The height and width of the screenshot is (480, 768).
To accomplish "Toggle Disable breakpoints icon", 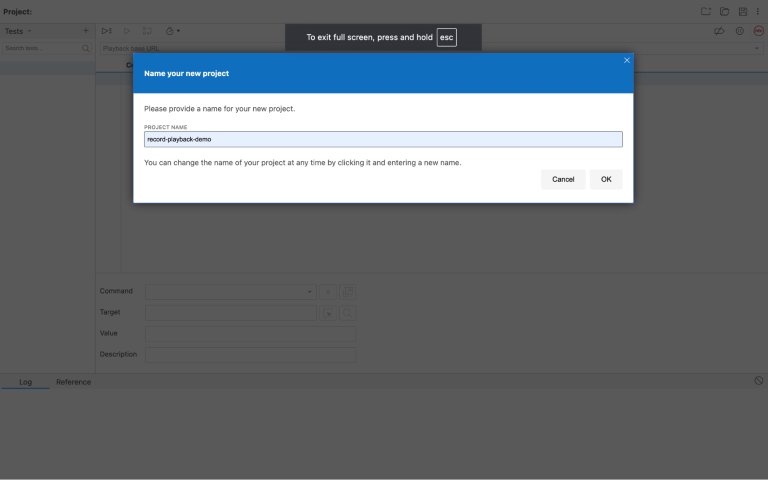I will [x=719, y=31].
